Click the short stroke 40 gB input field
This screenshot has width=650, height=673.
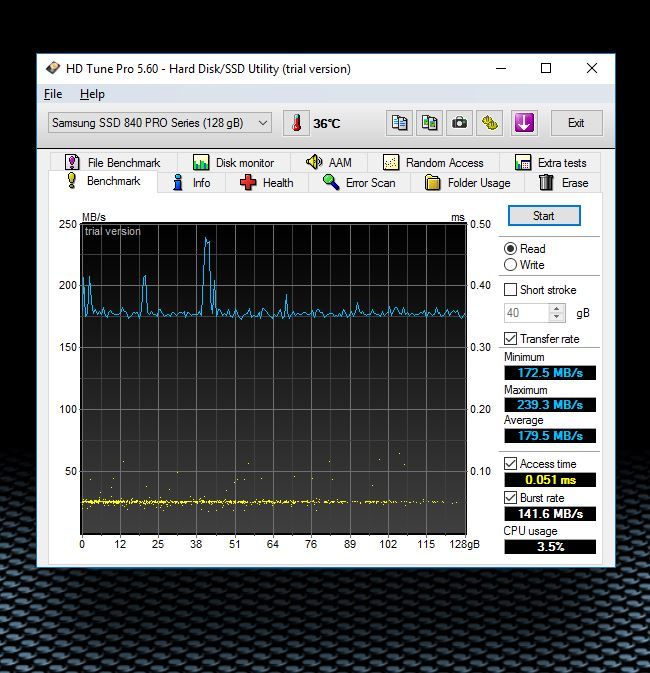point(527,313)
